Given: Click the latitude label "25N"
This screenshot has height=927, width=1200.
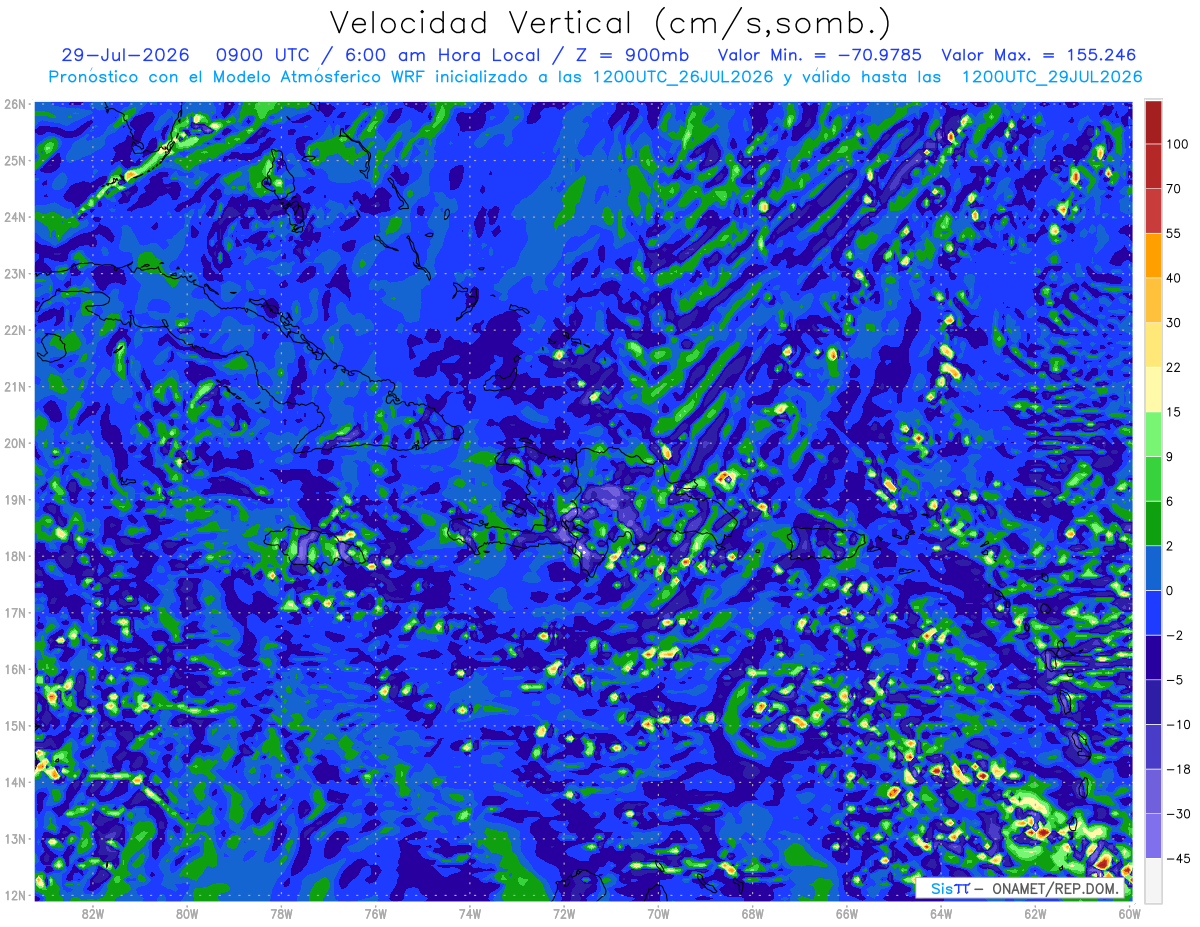Looking at the screenshot, I should pos(15,161).
